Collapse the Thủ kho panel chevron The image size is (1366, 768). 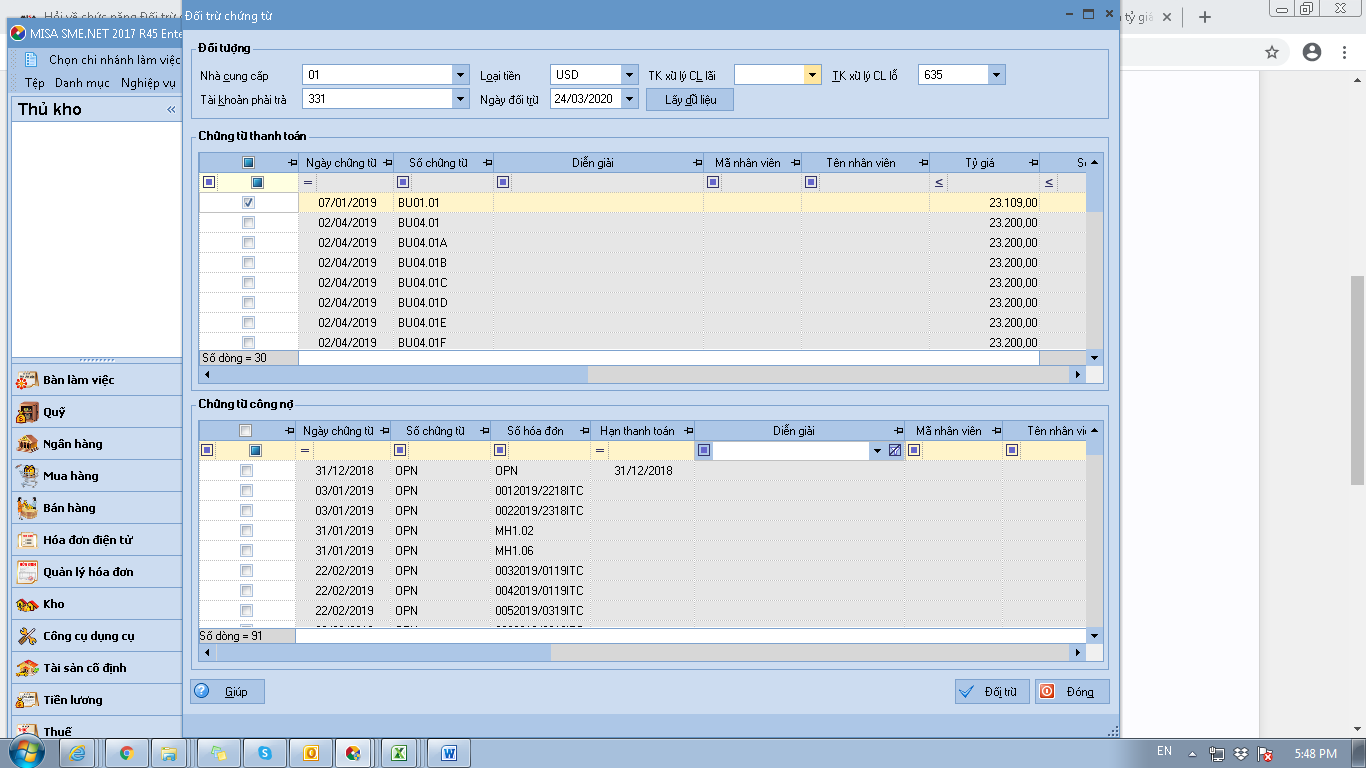point(171,110)
